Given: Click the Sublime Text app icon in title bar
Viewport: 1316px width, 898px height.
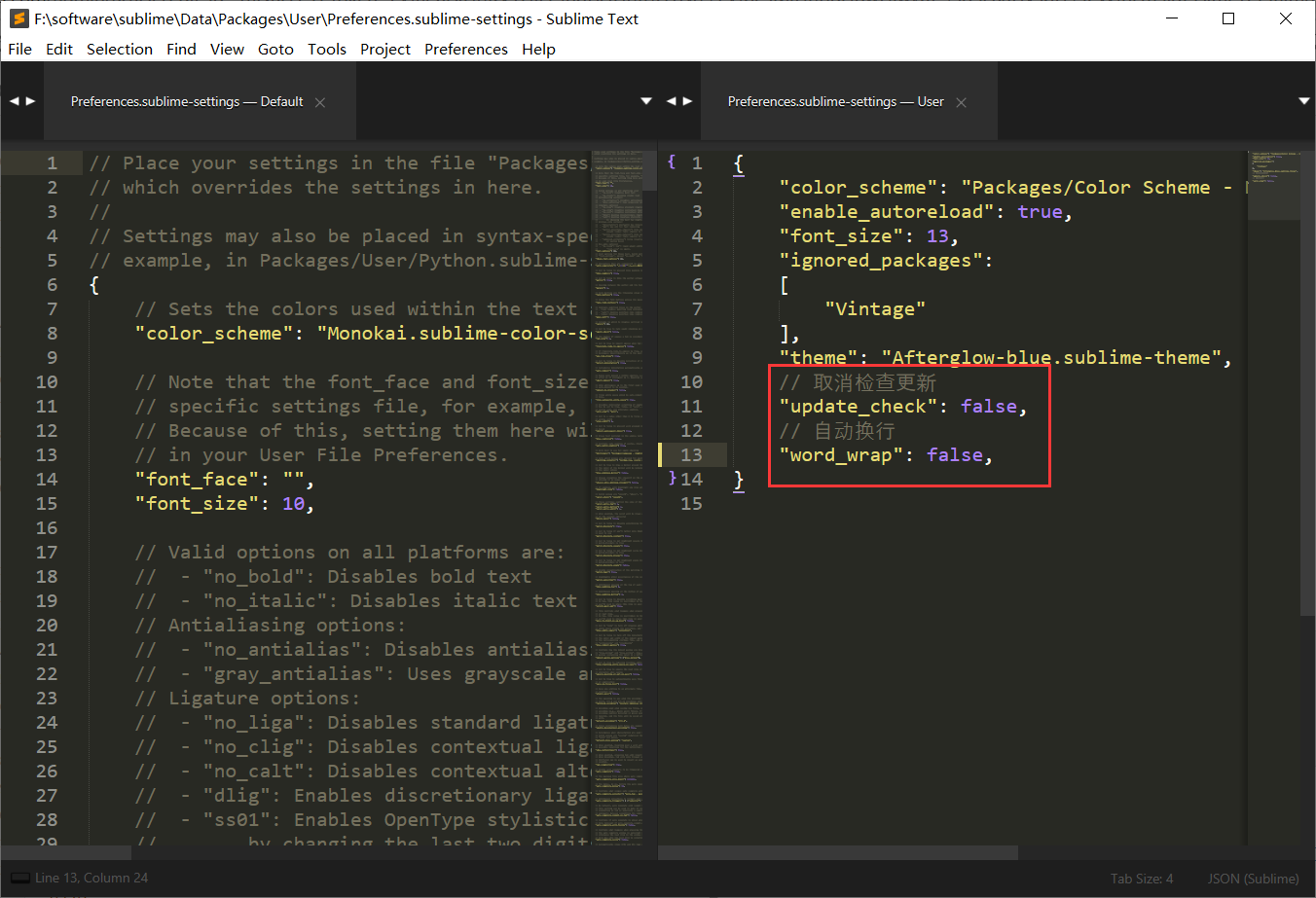Looking at the screenshot, I should [18, 18].
